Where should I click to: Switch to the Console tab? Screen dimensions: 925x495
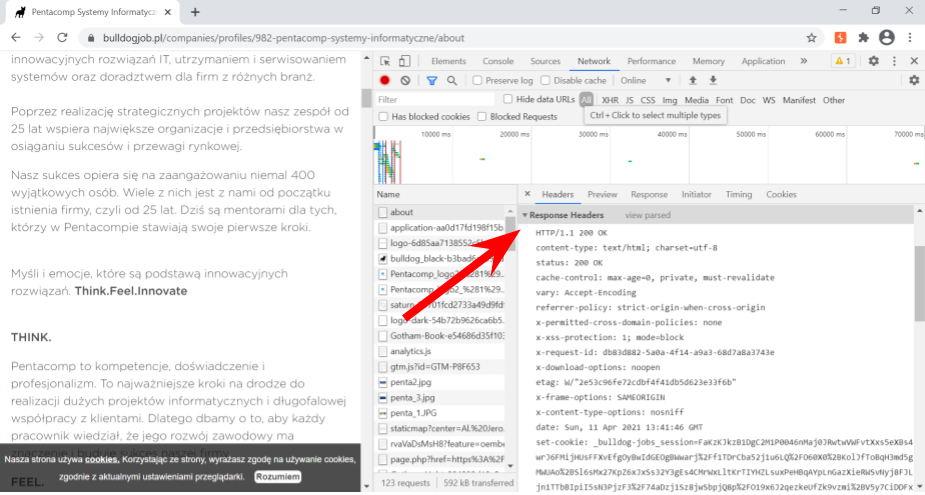pyautogui.click(x=498, y=61)
